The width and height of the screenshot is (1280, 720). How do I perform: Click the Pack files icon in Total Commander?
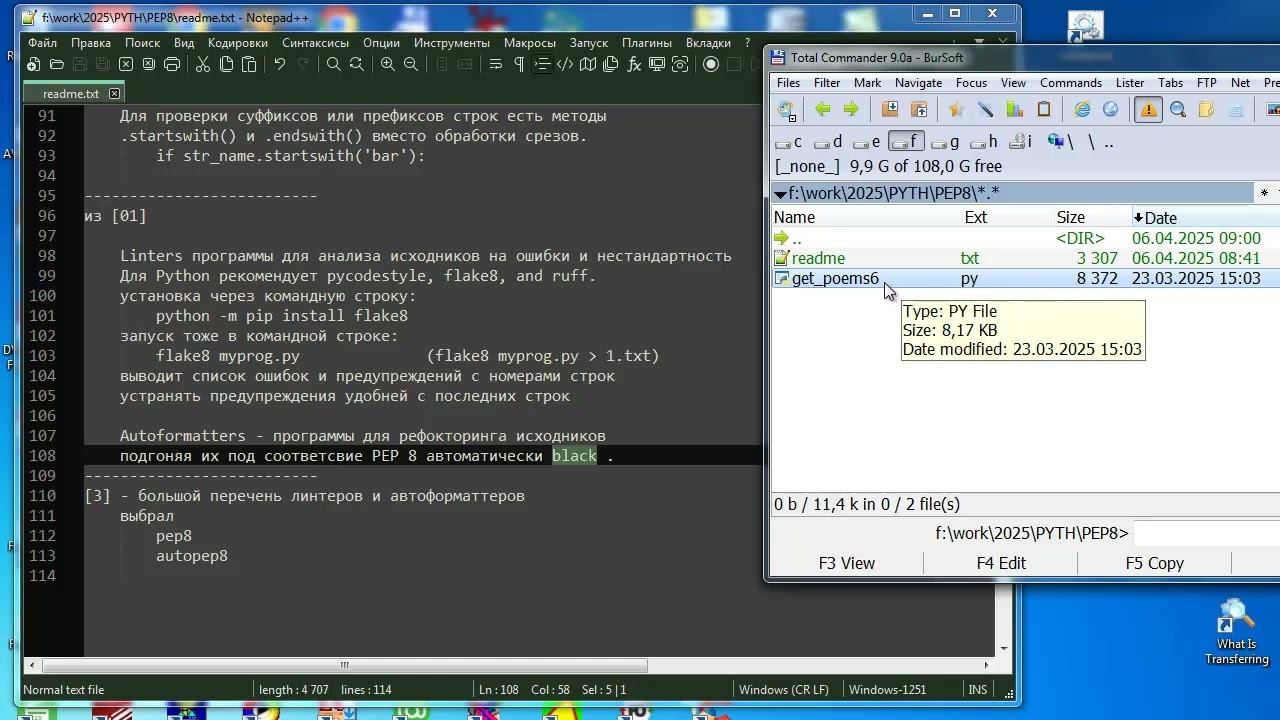[x=890, y=110]
